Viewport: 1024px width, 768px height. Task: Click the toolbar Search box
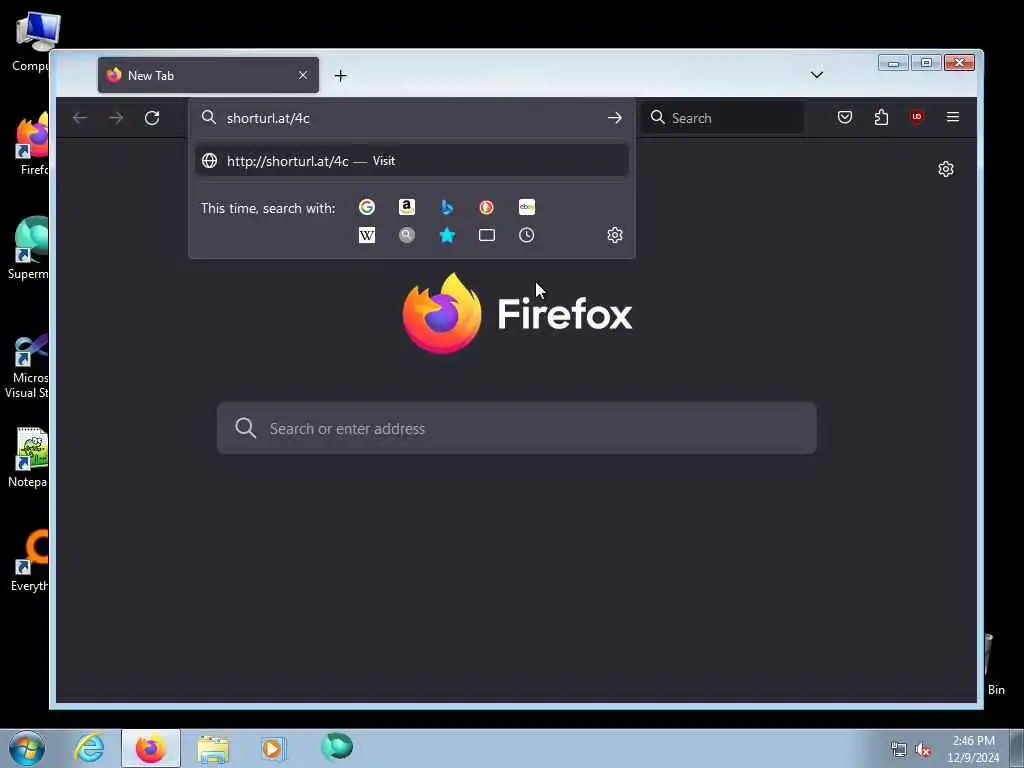(x=722, y=118)
